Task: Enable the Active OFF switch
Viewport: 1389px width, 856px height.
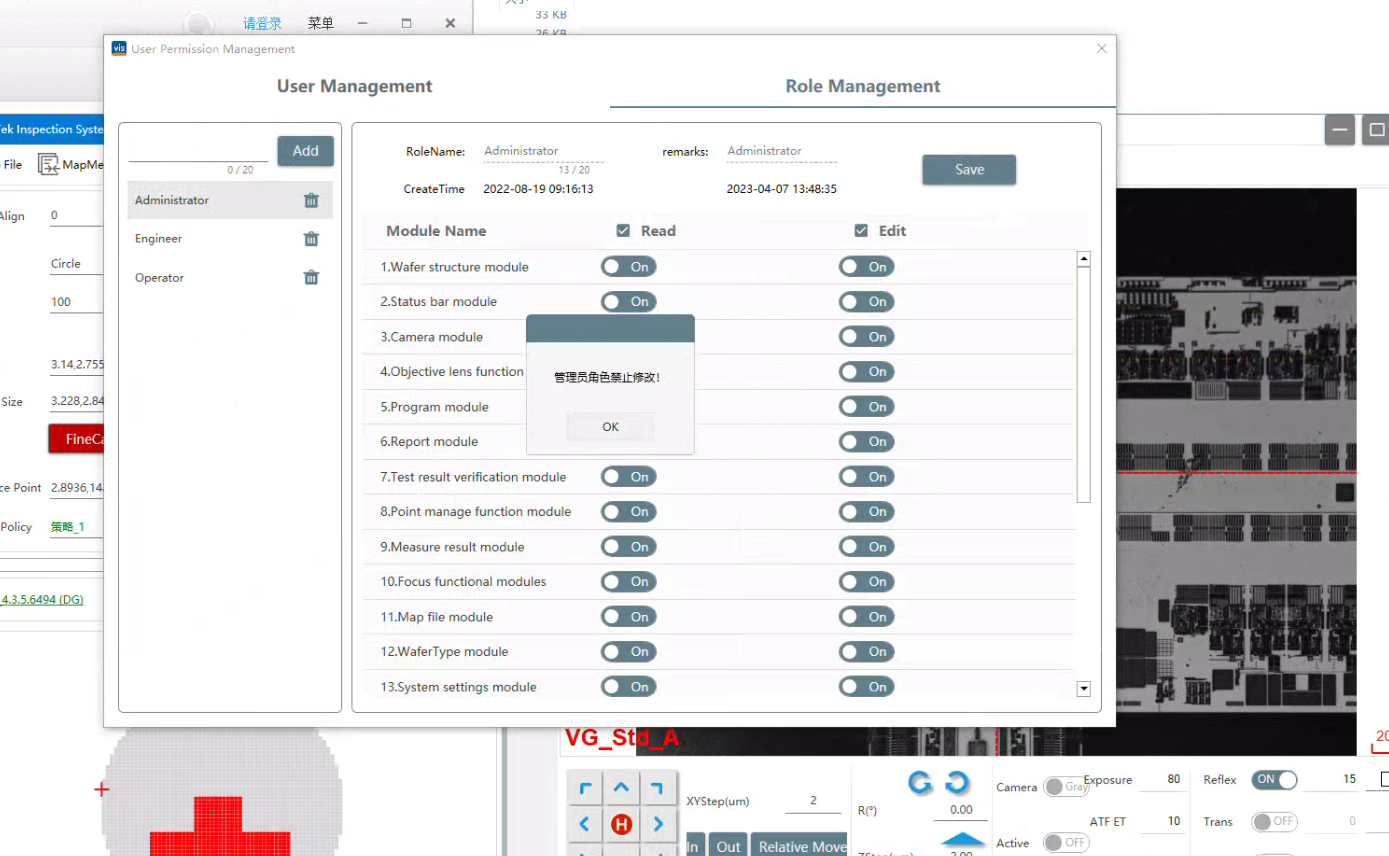Action: click(1066, 843)
